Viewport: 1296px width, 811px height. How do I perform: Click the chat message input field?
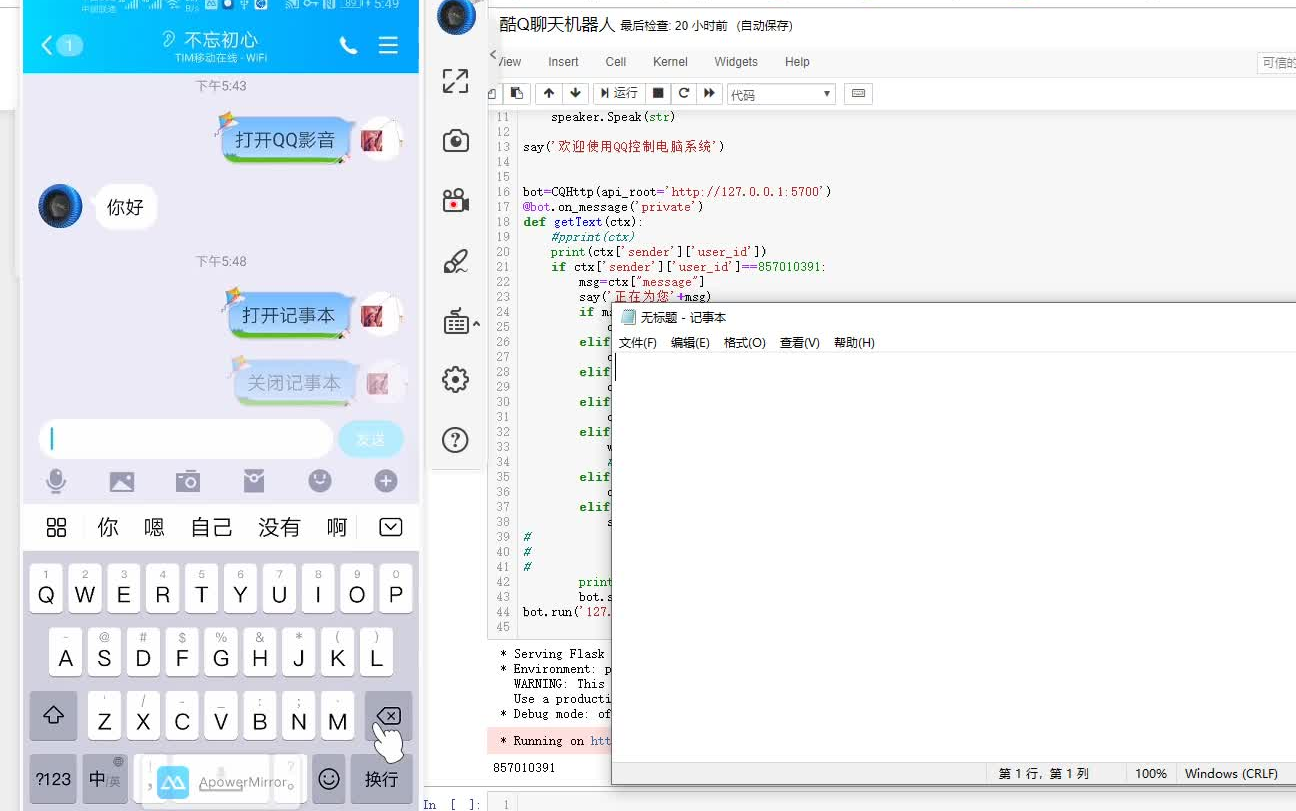pos(186,439)
